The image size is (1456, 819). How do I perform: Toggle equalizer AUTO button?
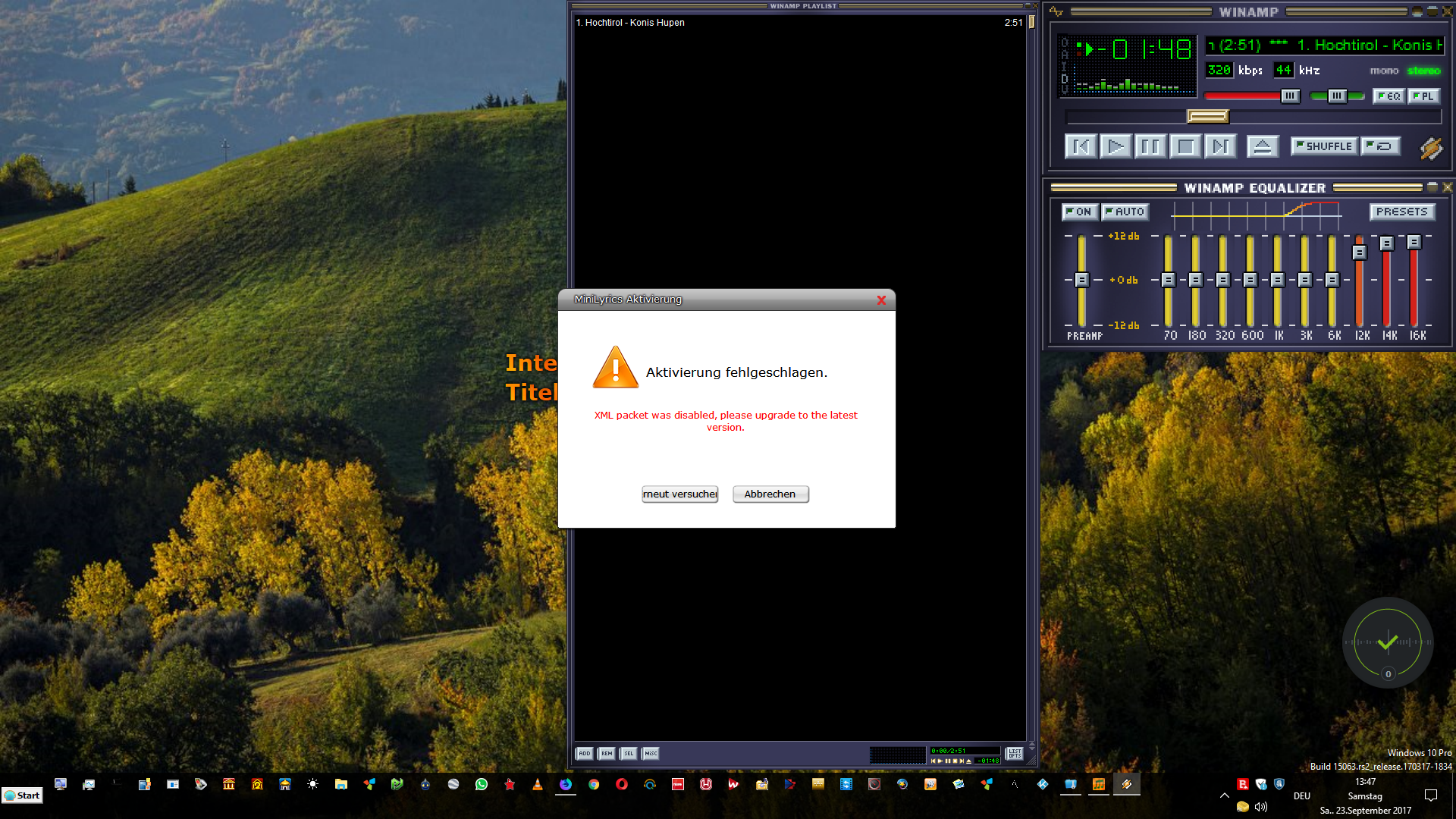1125,212
